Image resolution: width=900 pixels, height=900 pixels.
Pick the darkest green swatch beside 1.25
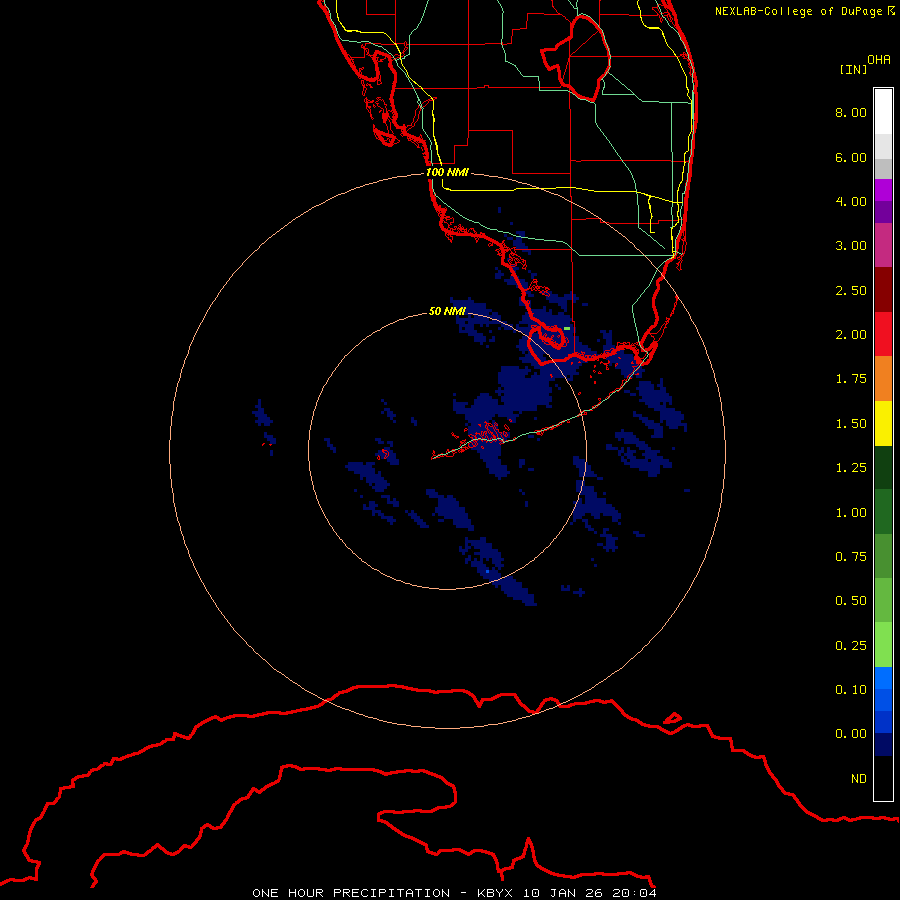(883, 467)
